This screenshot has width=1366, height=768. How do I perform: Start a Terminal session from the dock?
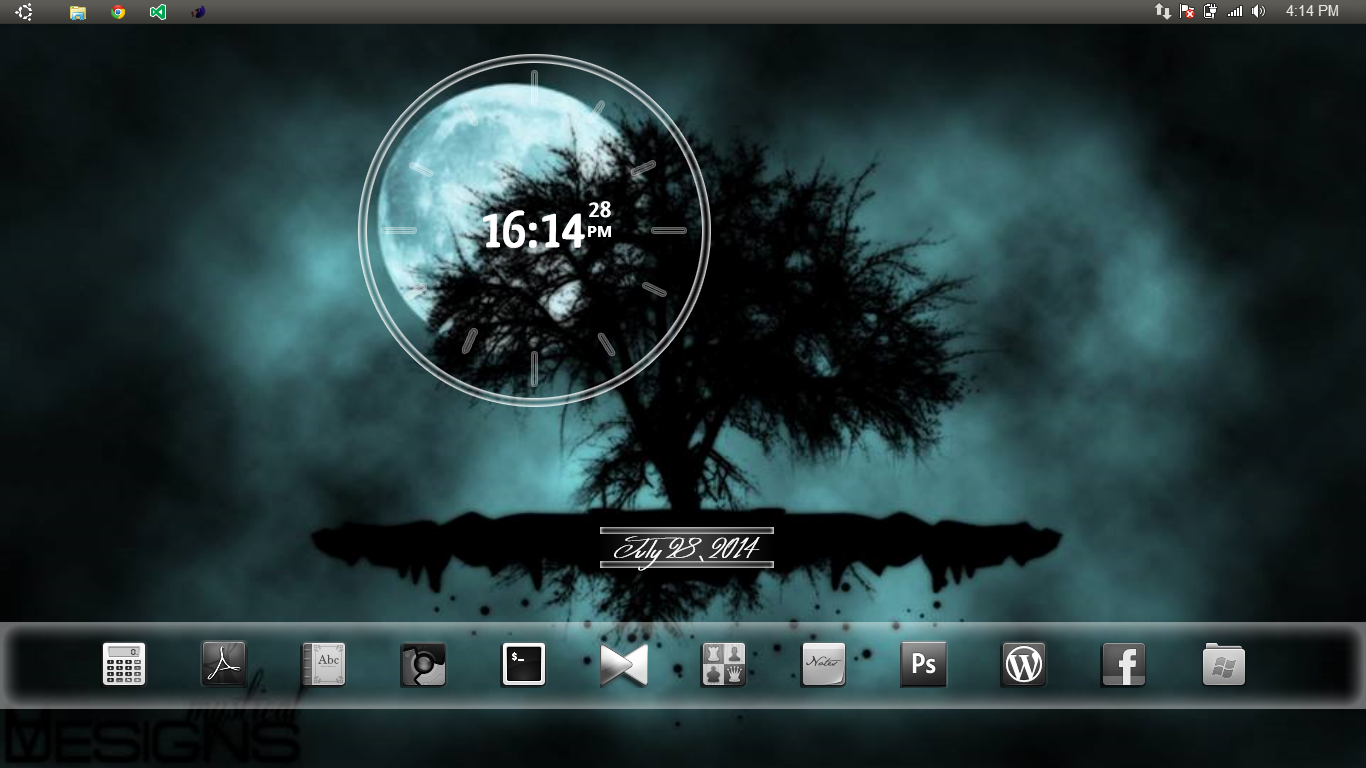(x=523, y=664)
